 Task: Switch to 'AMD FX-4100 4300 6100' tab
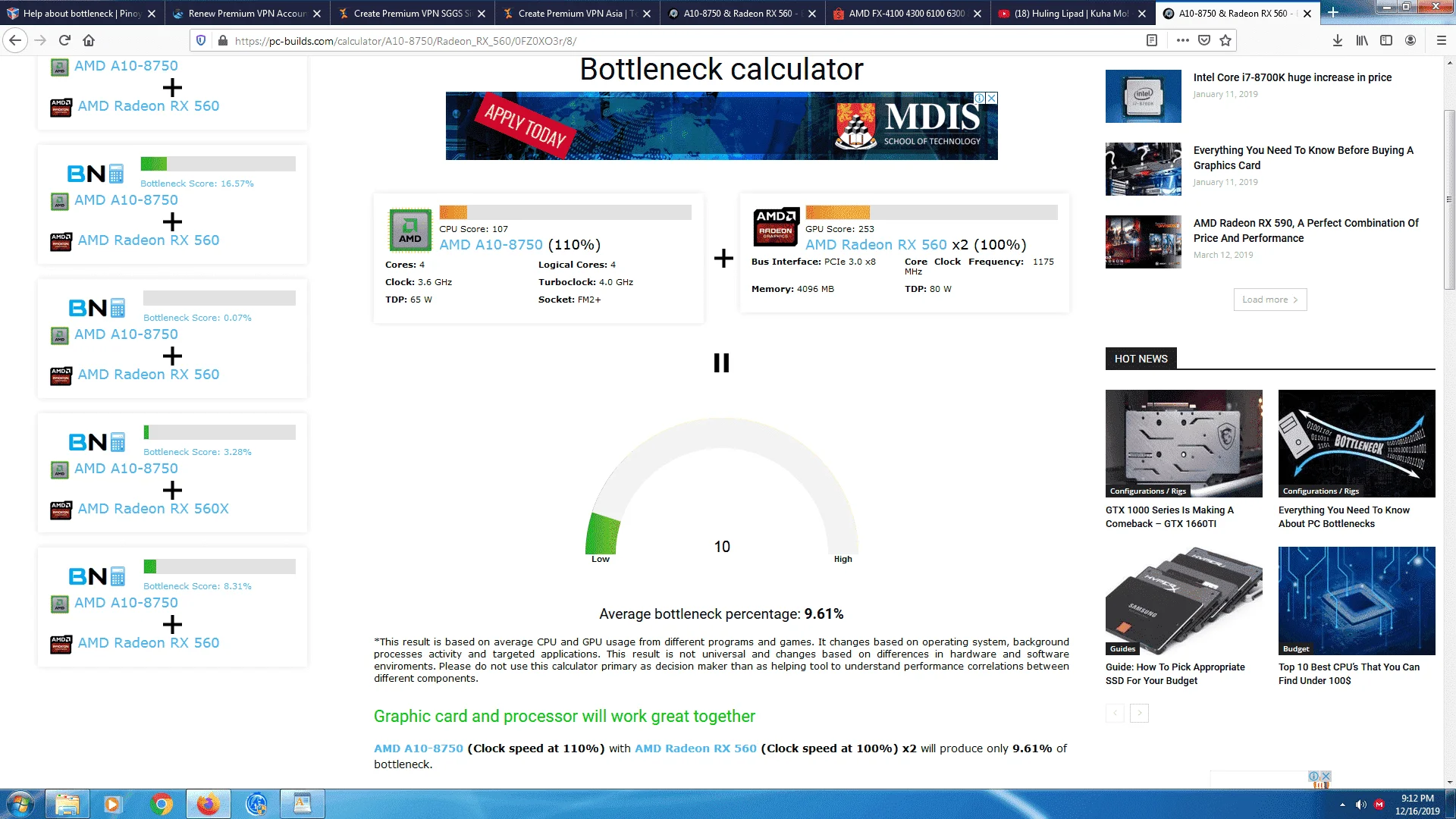[908, 13]
